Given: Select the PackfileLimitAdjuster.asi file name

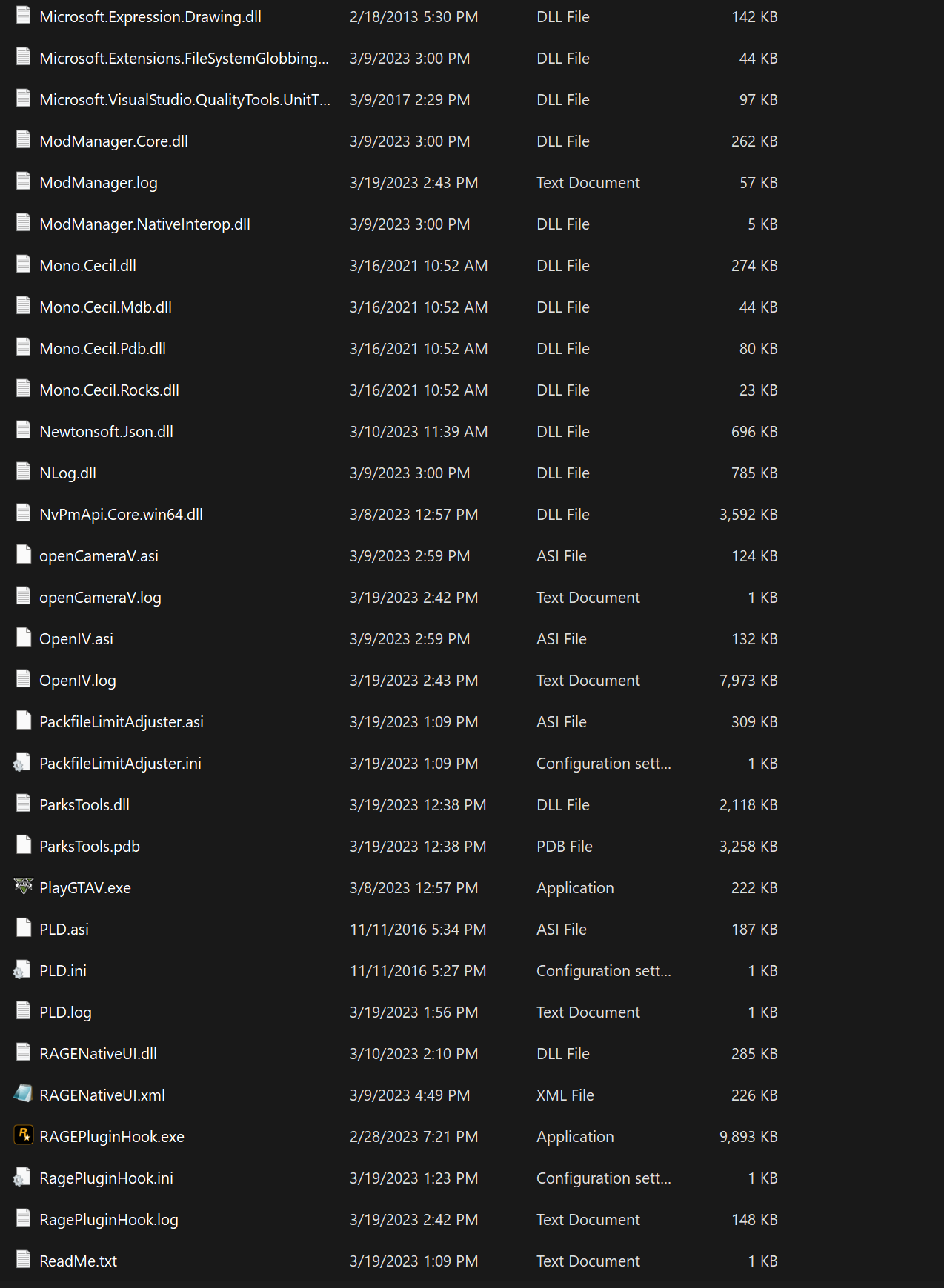Looking at the screenshot, I should (x=122, y=722).
